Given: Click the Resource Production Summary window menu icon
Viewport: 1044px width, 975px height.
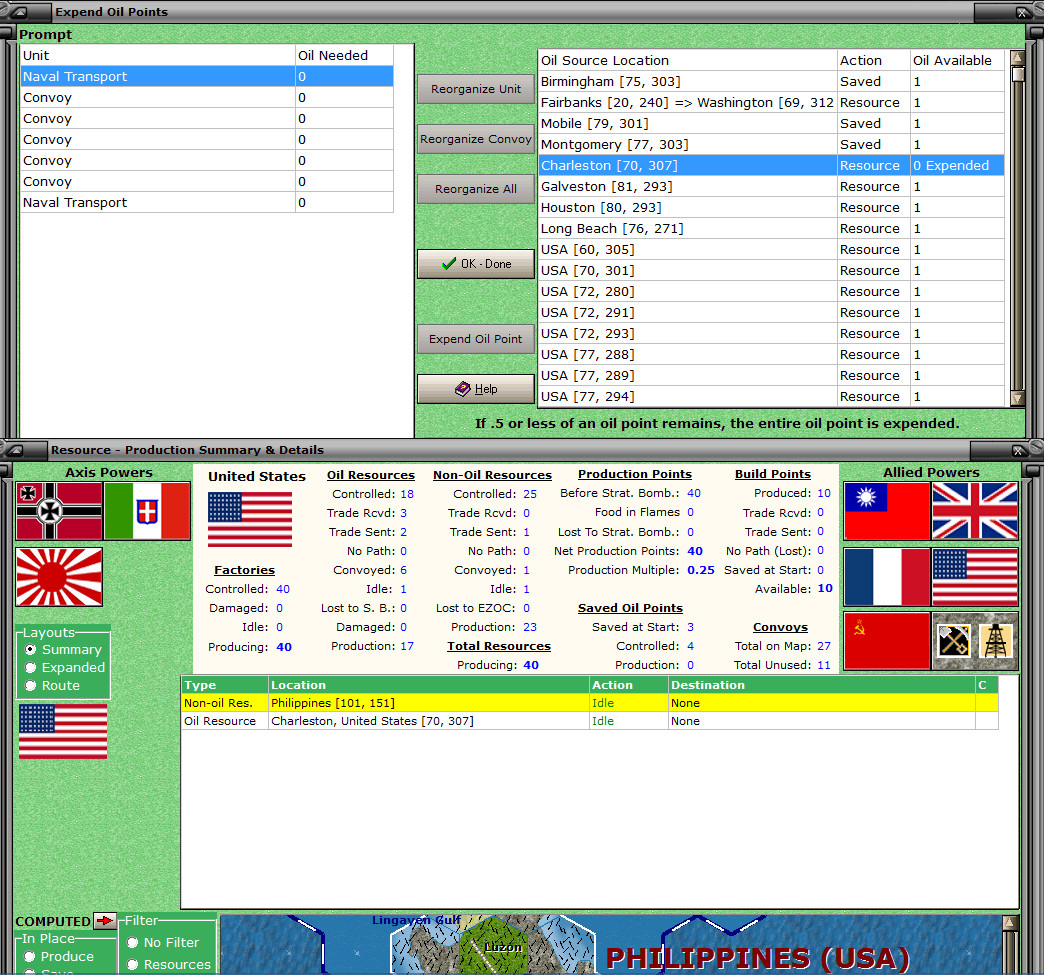Looking at the screenshot, I should click(x=17, y=450).
